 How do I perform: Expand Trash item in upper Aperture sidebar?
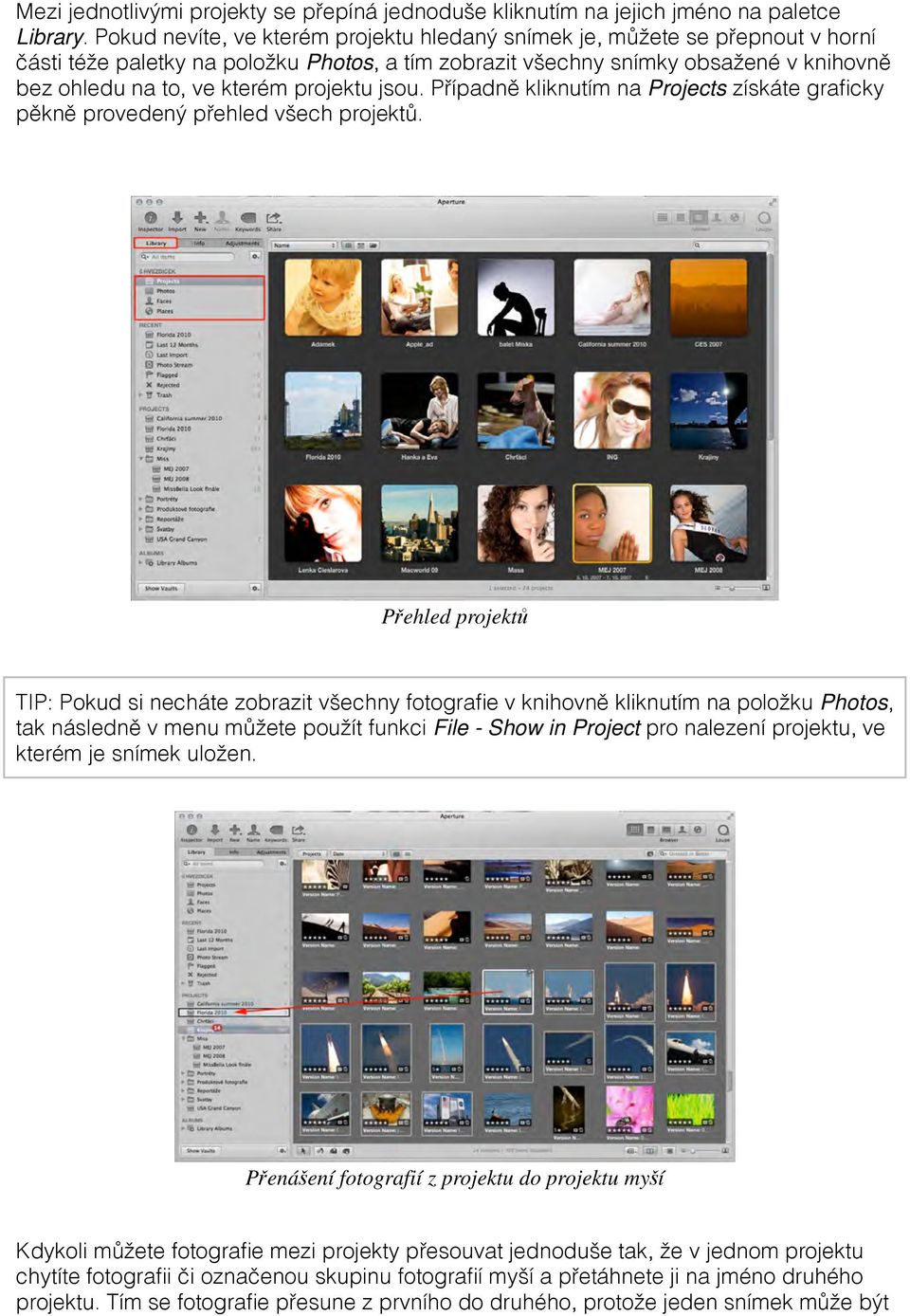pos(140,394)
